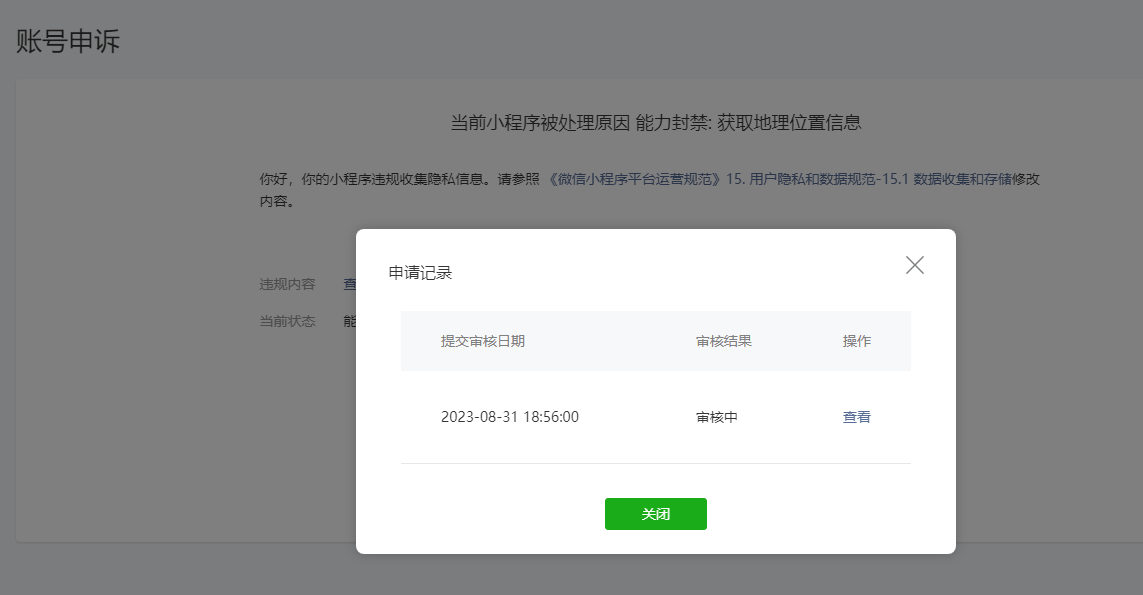Click the 审核中 status cell
1143x595 pixels.
pyautogui.click(x=717, y=417)
